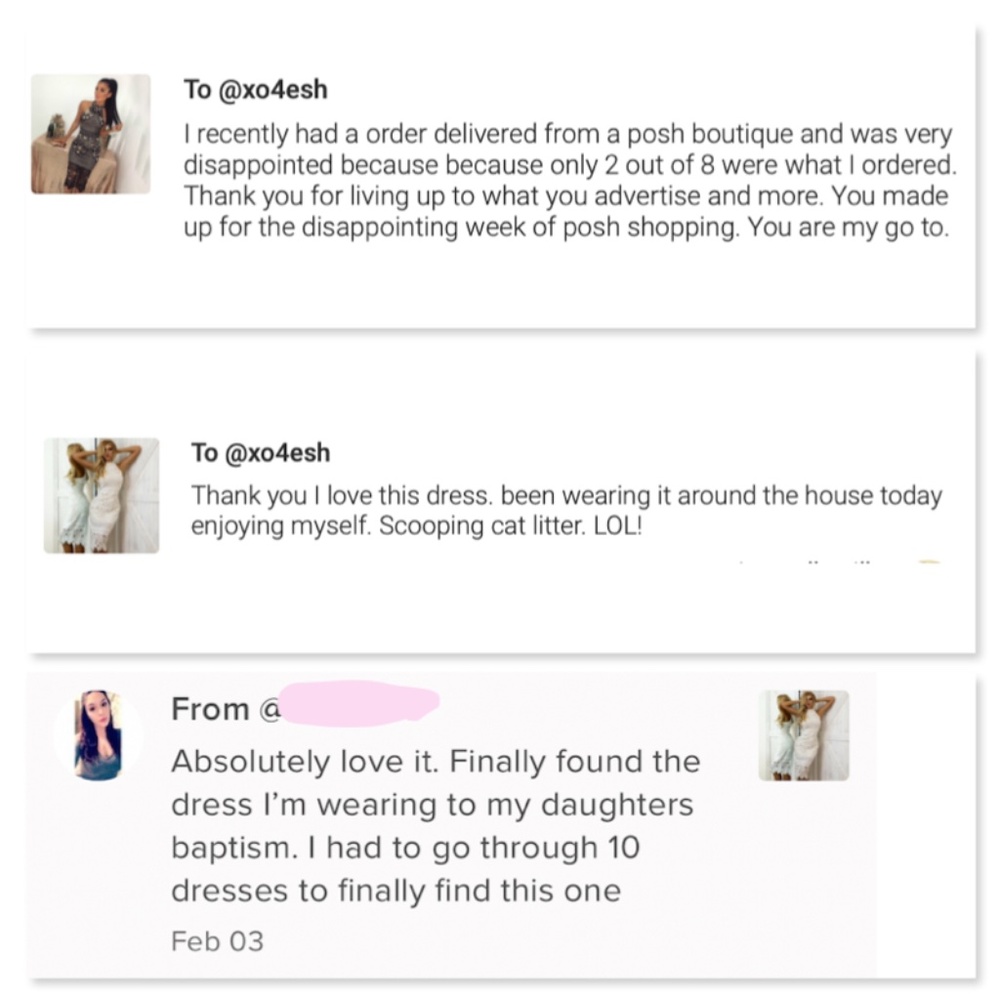1000x1000 pixels.
Task: Click the line "dress I'm wearing to my daughters"
Action: 432,805
